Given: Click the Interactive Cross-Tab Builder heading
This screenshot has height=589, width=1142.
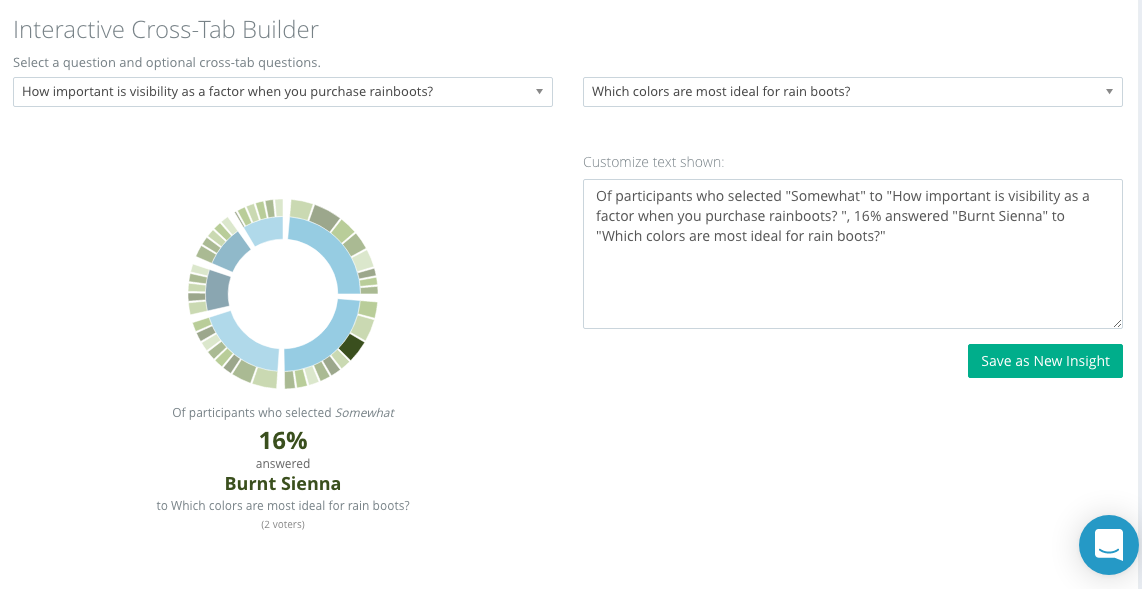Looking at the screenshot, I should 166,29.
